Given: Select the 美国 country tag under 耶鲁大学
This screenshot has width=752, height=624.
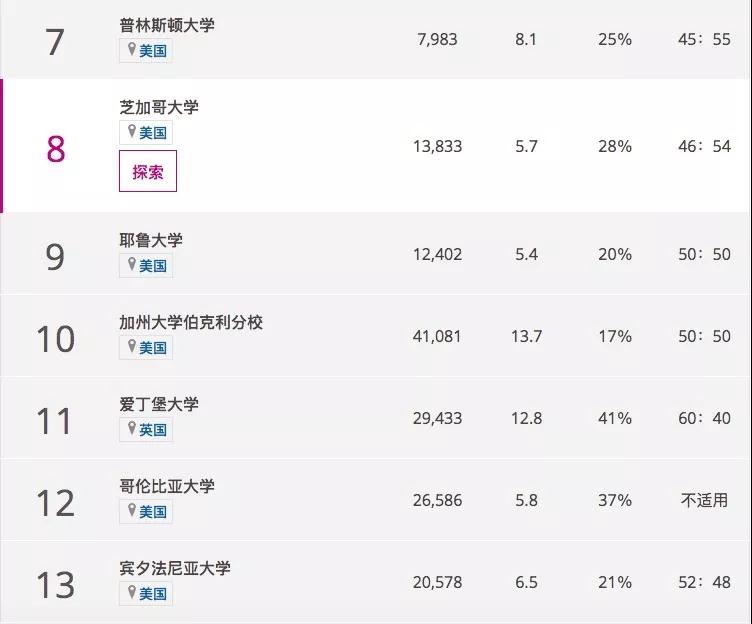Looking at the screenshot, I should pyautogui.click(x=153, y=266).
